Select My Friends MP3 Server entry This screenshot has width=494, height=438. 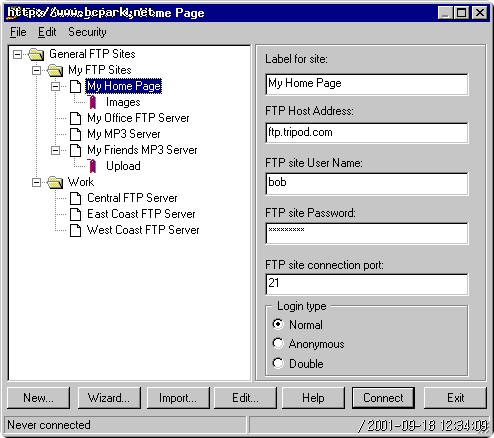tap(142, 150)
